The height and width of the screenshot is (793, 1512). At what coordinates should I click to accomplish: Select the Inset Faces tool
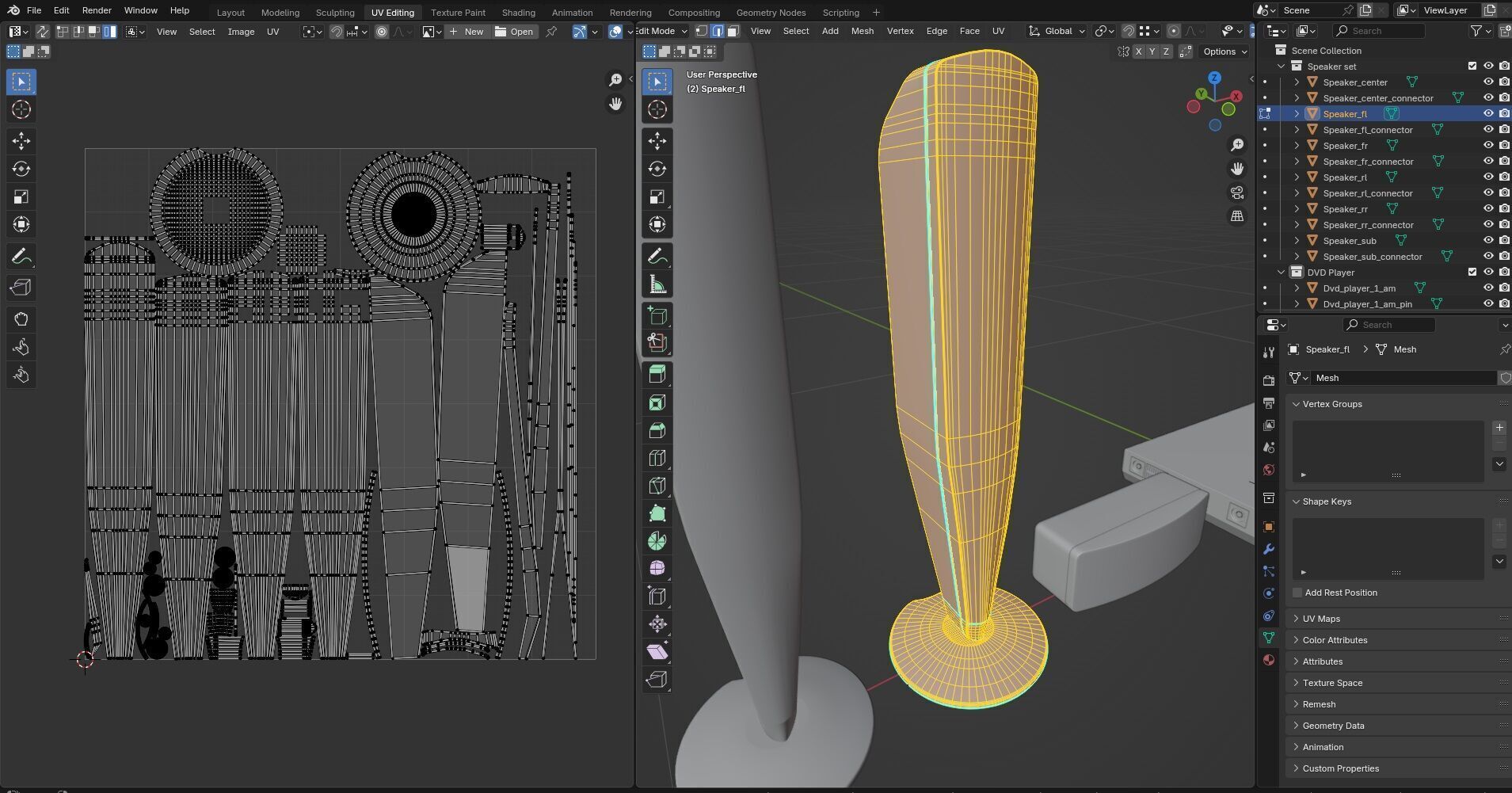click(657, 402)
